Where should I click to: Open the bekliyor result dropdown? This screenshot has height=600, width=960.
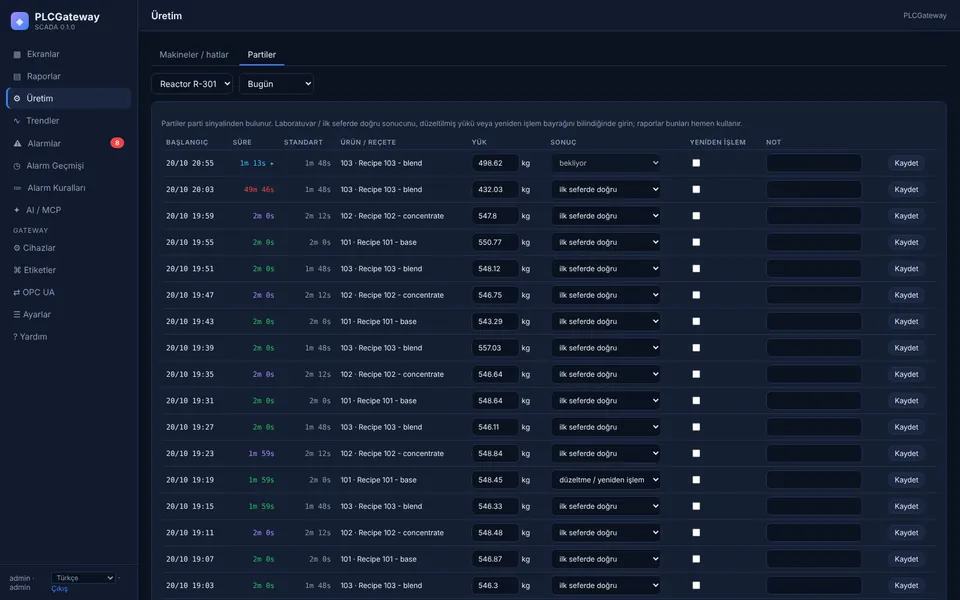(606, 163)
